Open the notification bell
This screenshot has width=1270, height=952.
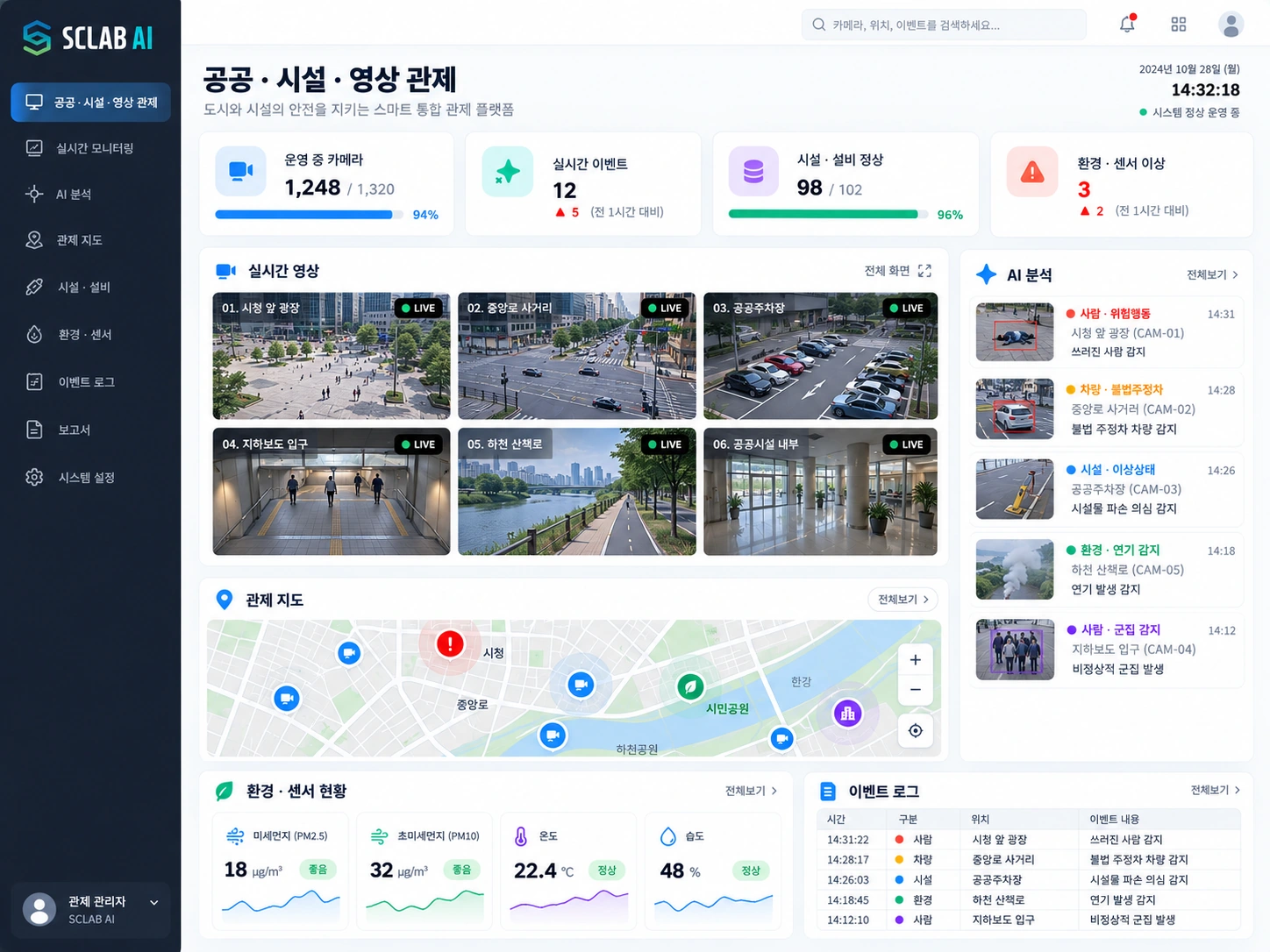pyautogui.click(x=1127, y=24)
